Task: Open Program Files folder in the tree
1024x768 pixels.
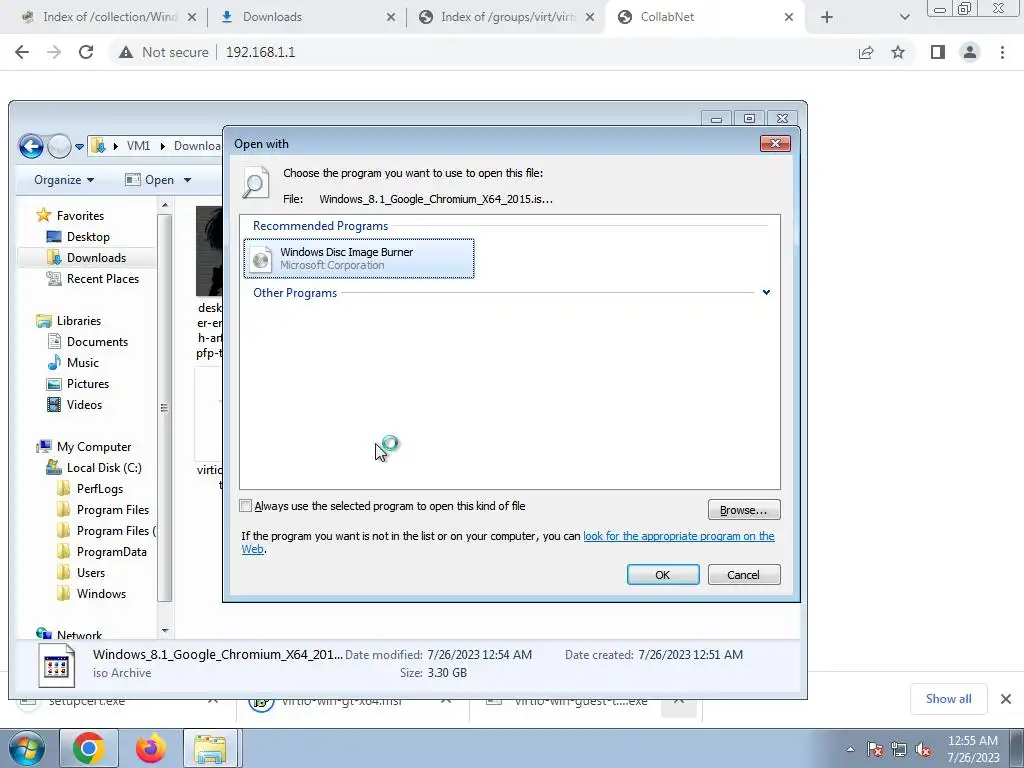Action: (x=112, y=509)
